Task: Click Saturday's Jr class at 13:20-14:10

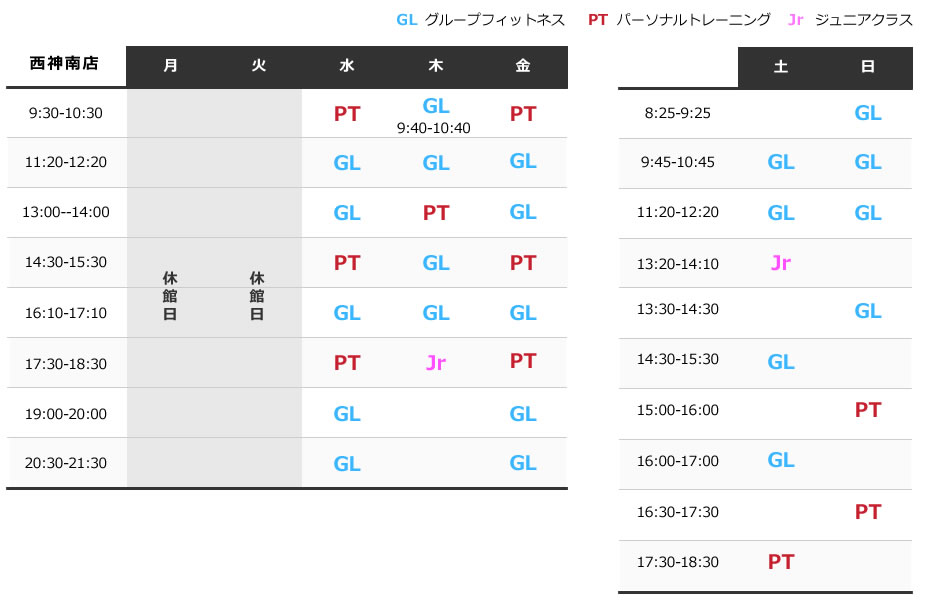Action: 781,263
